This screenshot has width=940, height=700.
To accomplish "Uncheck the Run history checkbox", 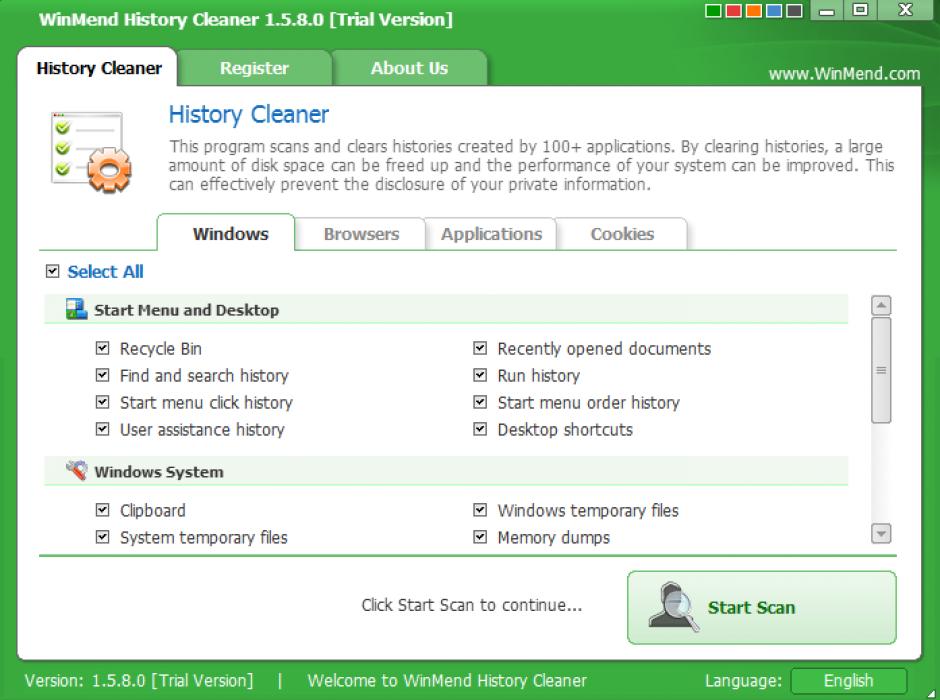I will coord(480,375).
